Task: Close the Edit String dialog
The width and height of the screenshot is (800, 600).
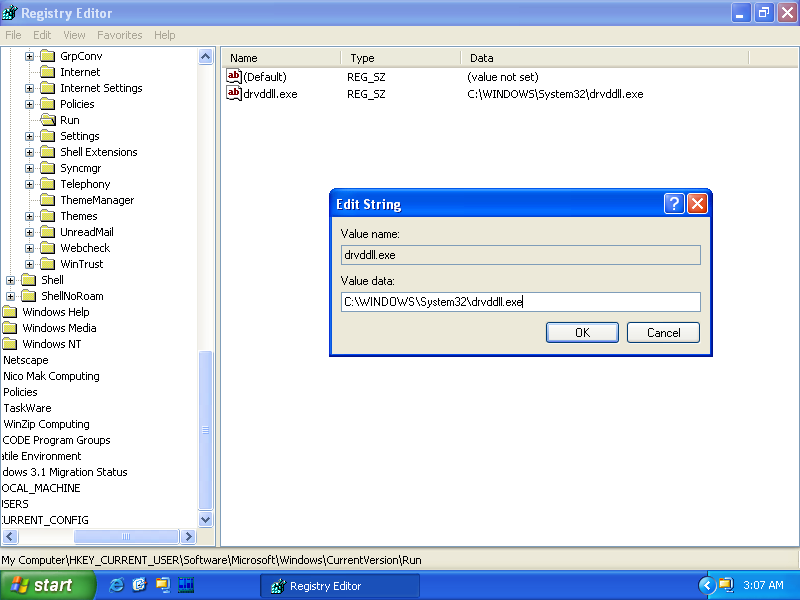Action: (x=697, y=204)
